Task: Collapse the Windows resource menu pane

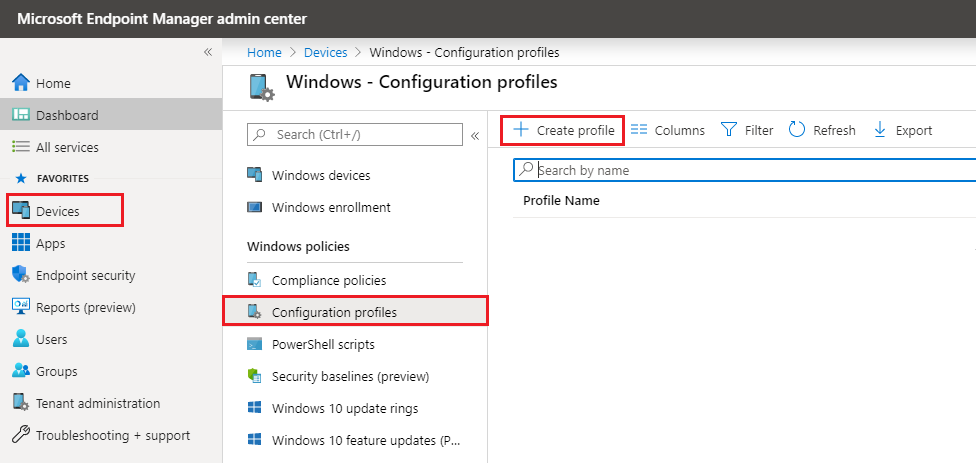Action: pos(475,134)
